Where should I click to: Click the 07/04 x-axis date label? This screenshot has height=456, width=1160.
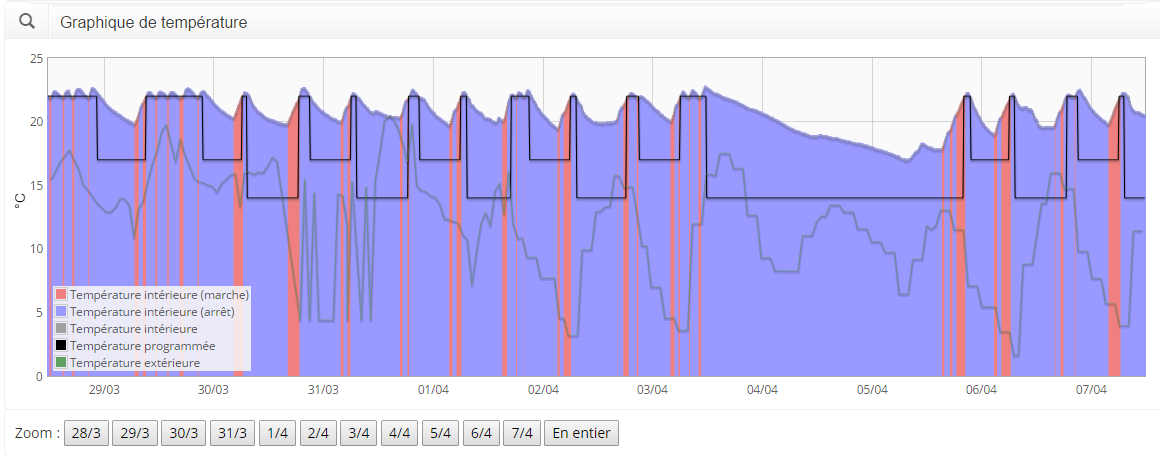coord(1091,389)
